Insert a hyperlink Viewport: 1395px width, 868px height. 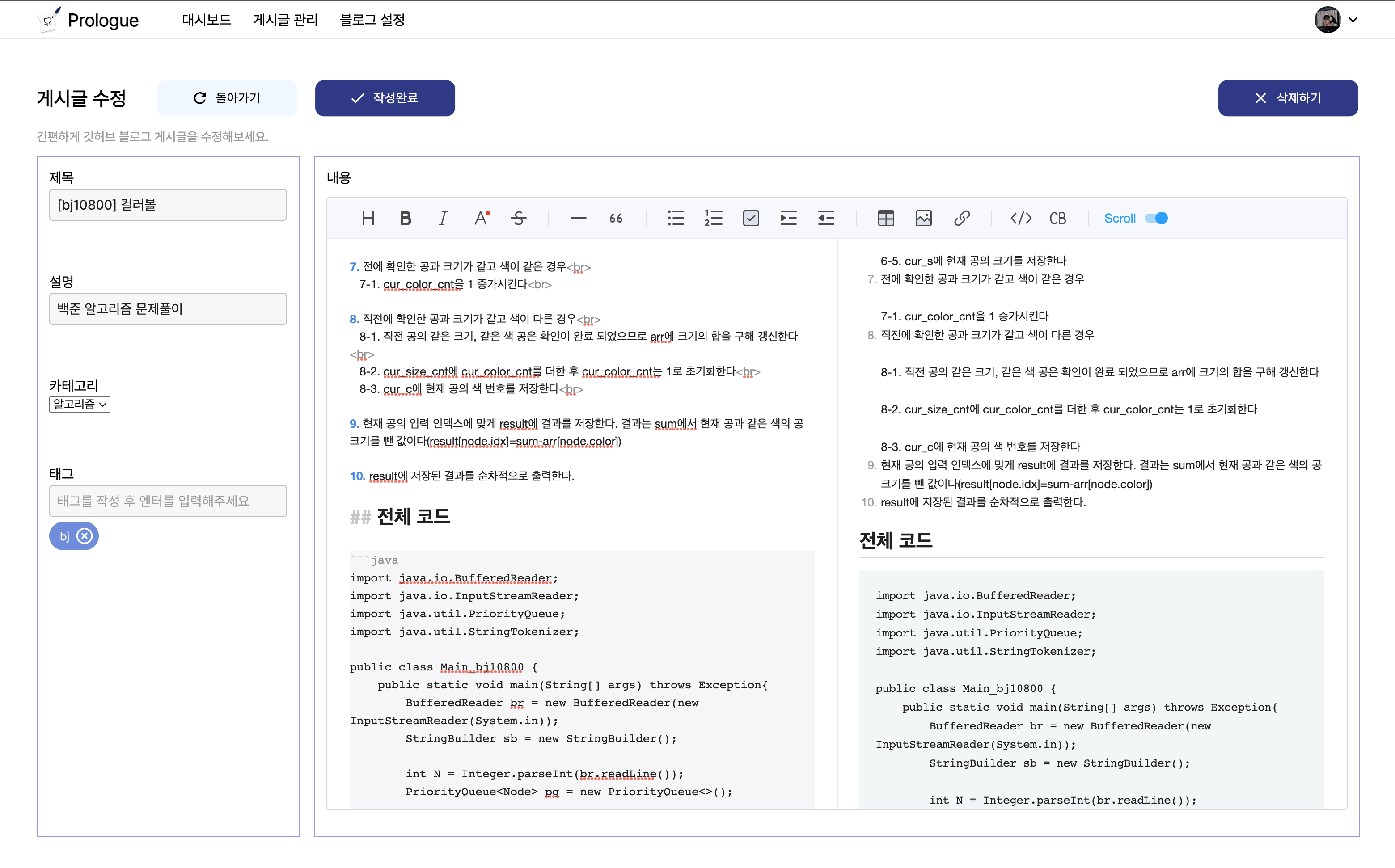962,218
